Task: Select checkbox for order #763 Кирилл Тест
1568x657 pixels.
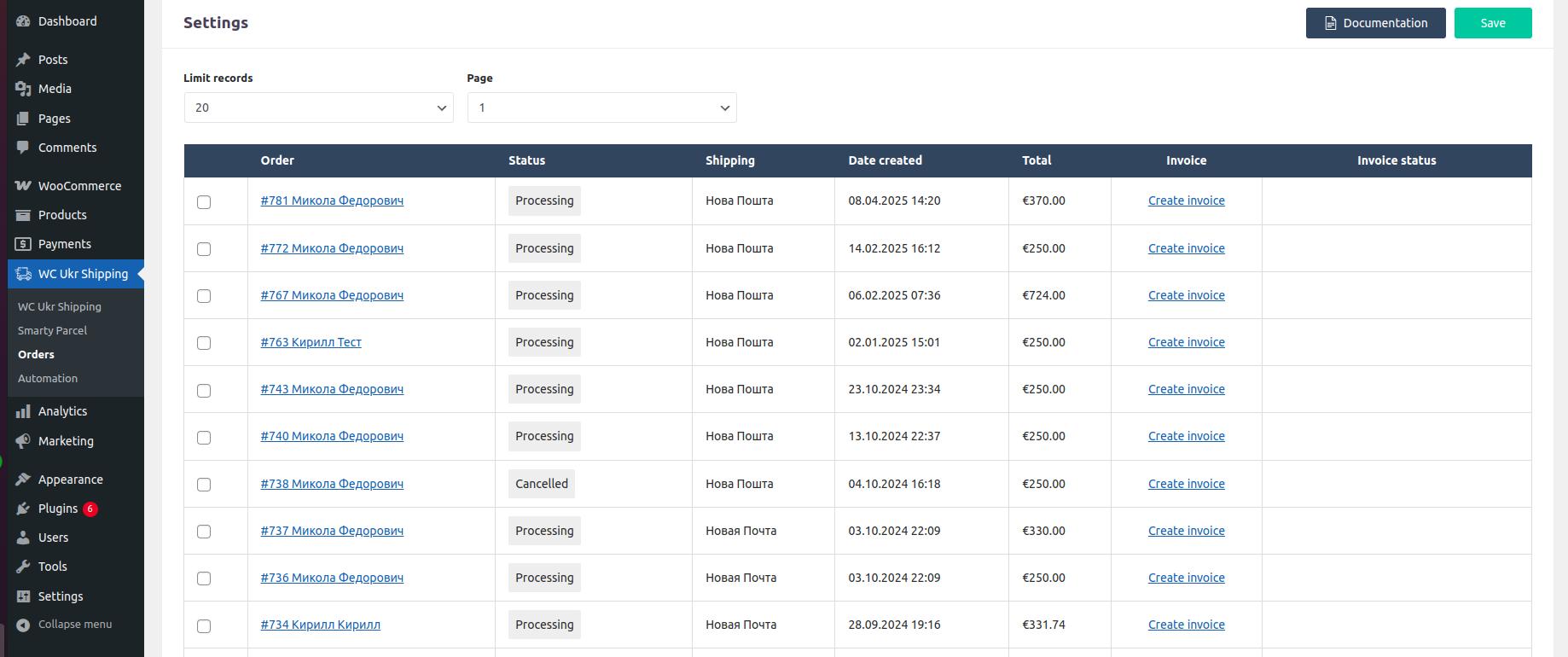Action: point(204,343)
